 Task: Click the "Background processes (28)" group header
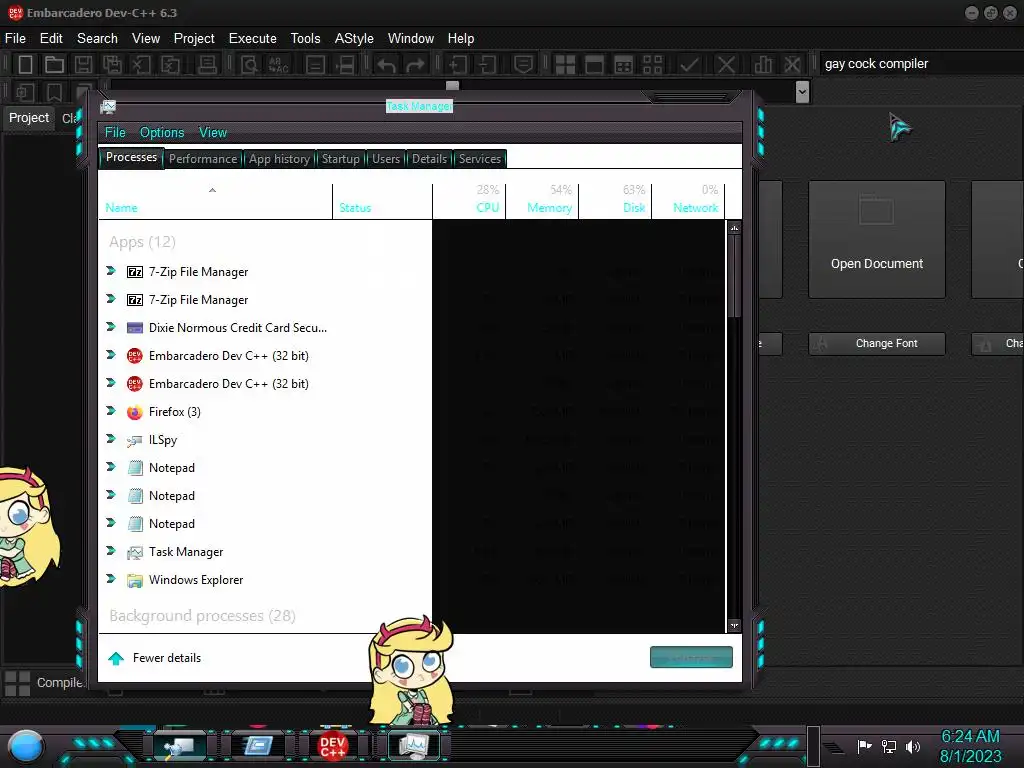[x=202, y=616]
